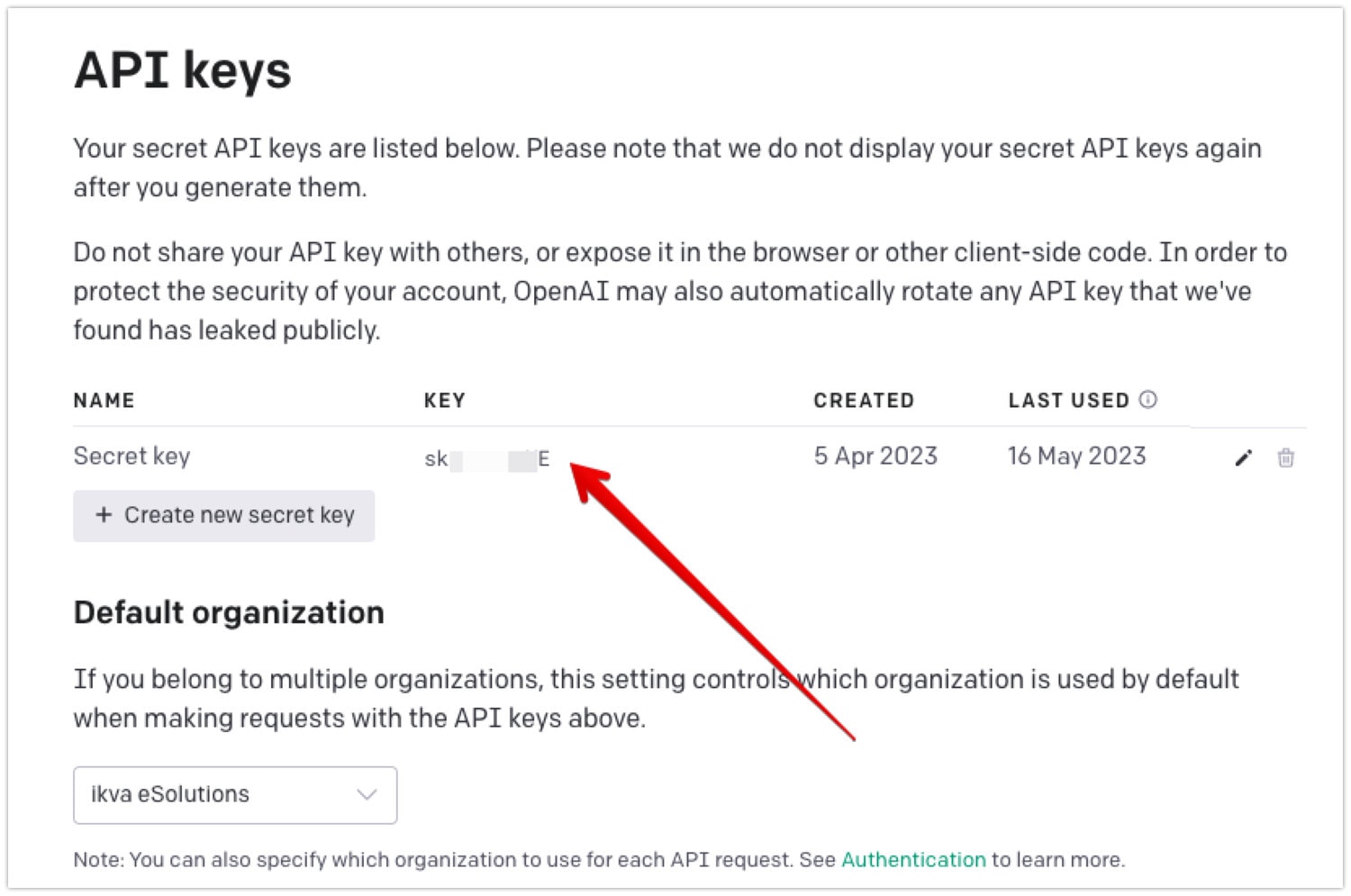This screenshot has height=896, width=1351.
Task: Click the info icon beside LAST USED
Action: [x=1147, y=400]
